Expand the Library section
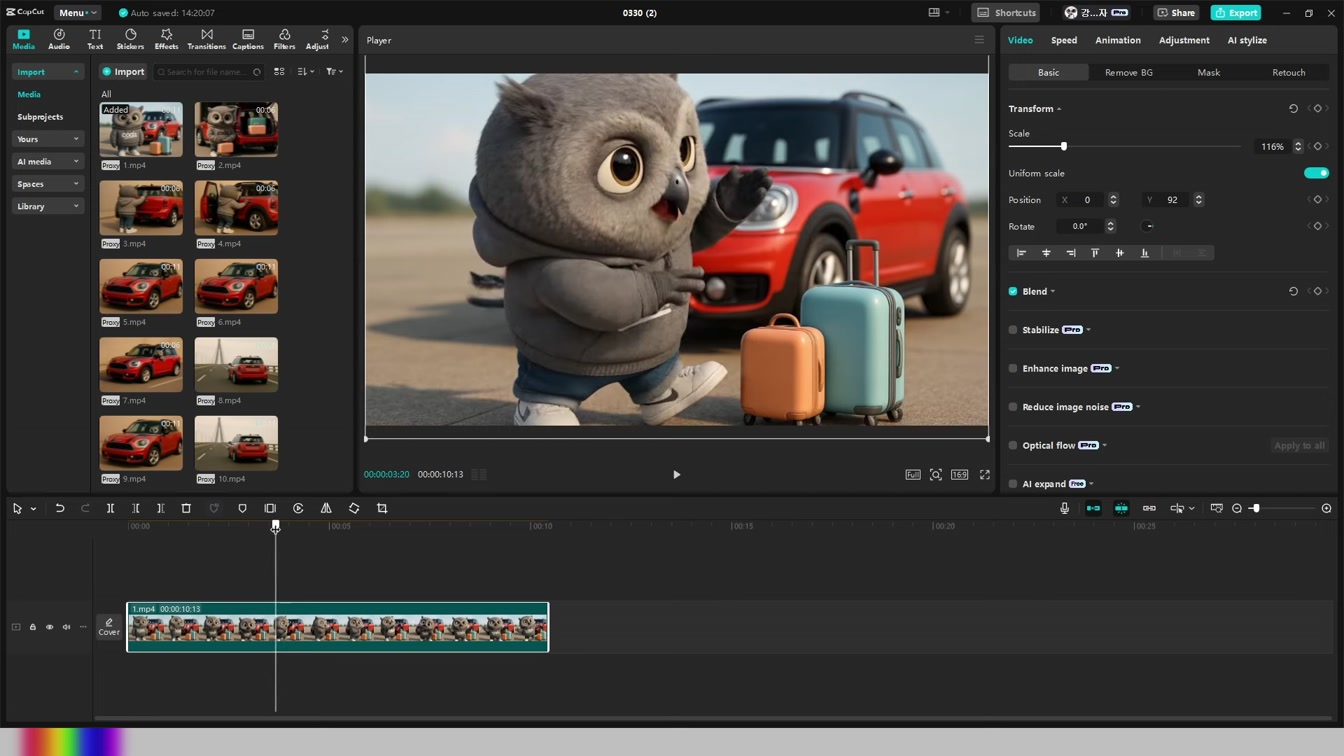 click(47, 206)
